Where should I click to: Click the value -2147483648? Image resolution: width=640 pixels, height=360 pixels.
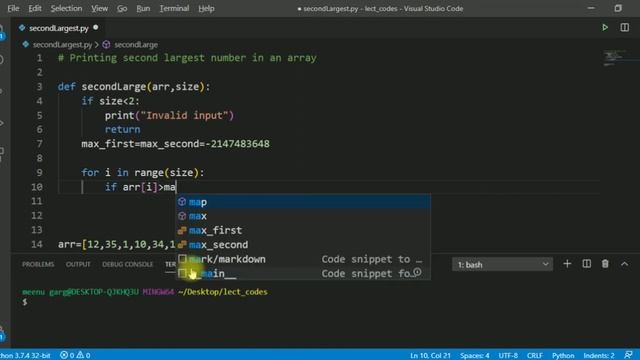[x=238, y=144]
